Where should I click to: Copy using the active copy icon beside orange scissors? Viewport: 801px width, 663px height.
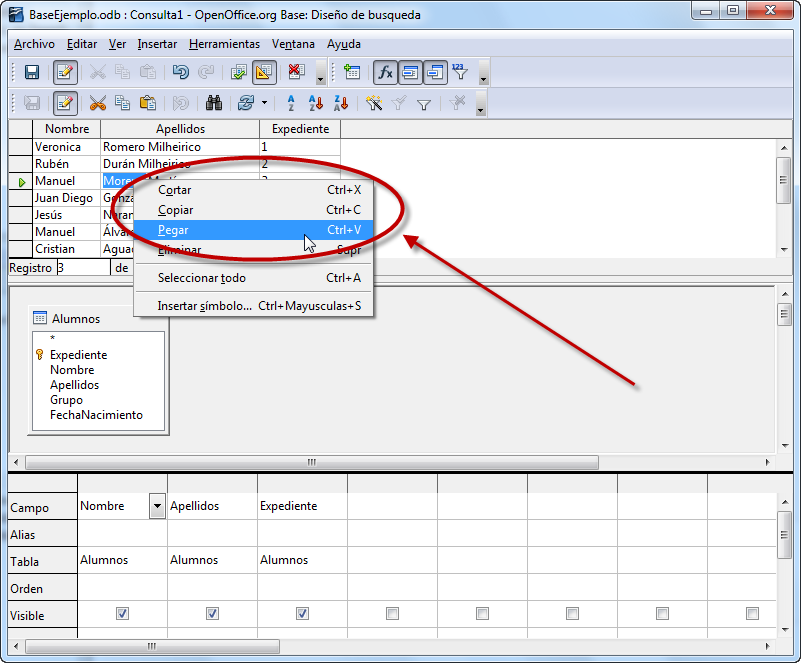point(123,104)
